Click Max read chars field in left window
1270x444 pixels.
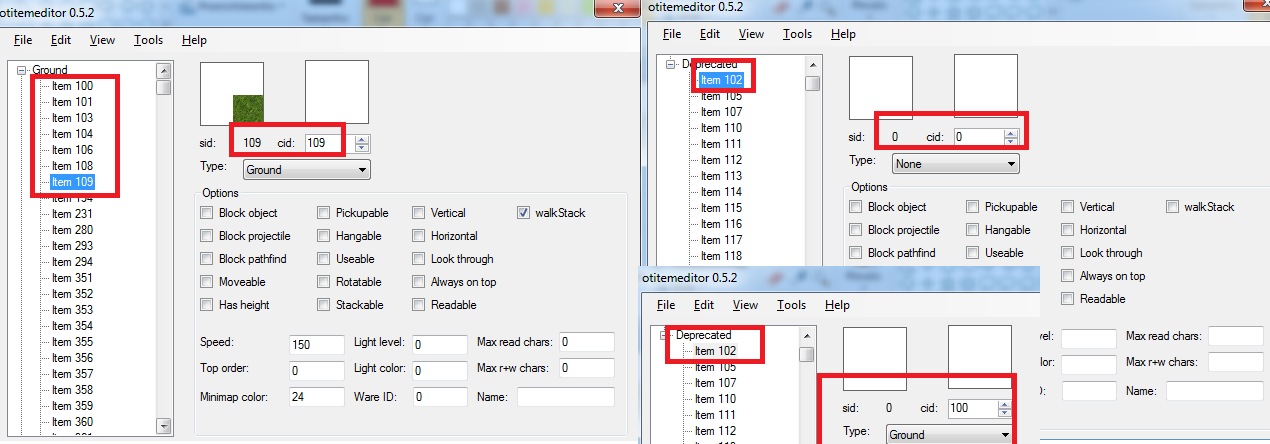[586, 343]
